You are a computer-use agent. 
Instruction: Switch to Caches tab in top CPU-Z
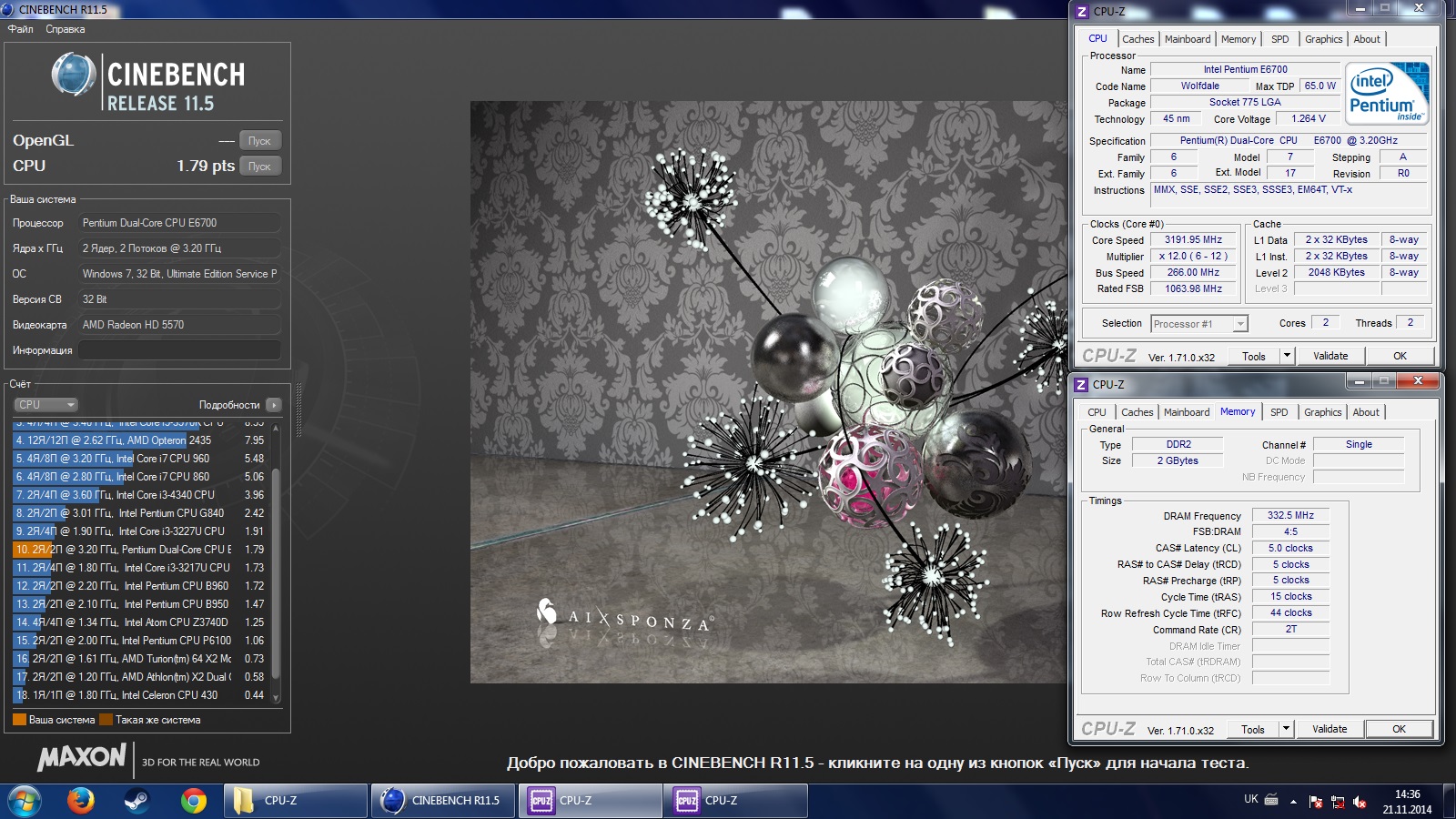click(1137, 39)
